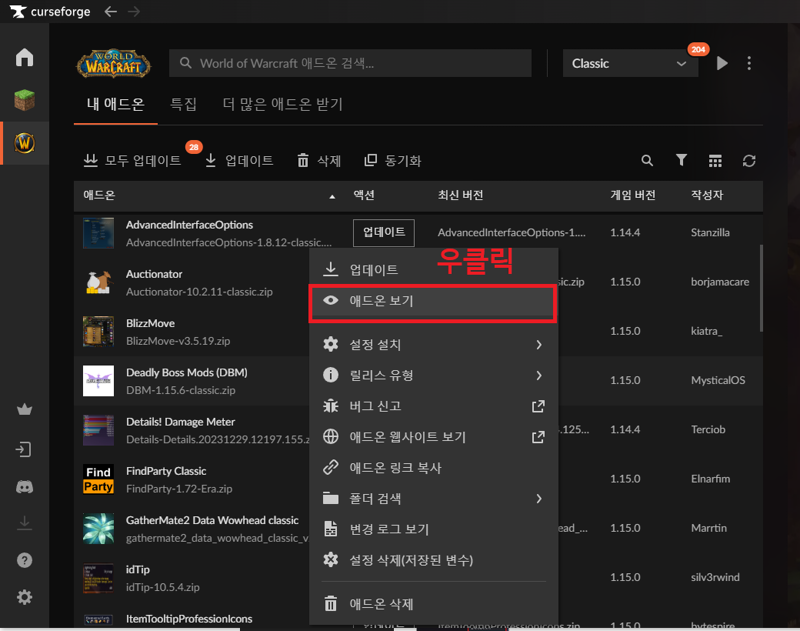
Task: Click the 동기화 toolbar button
Action: tap(393, 161)
